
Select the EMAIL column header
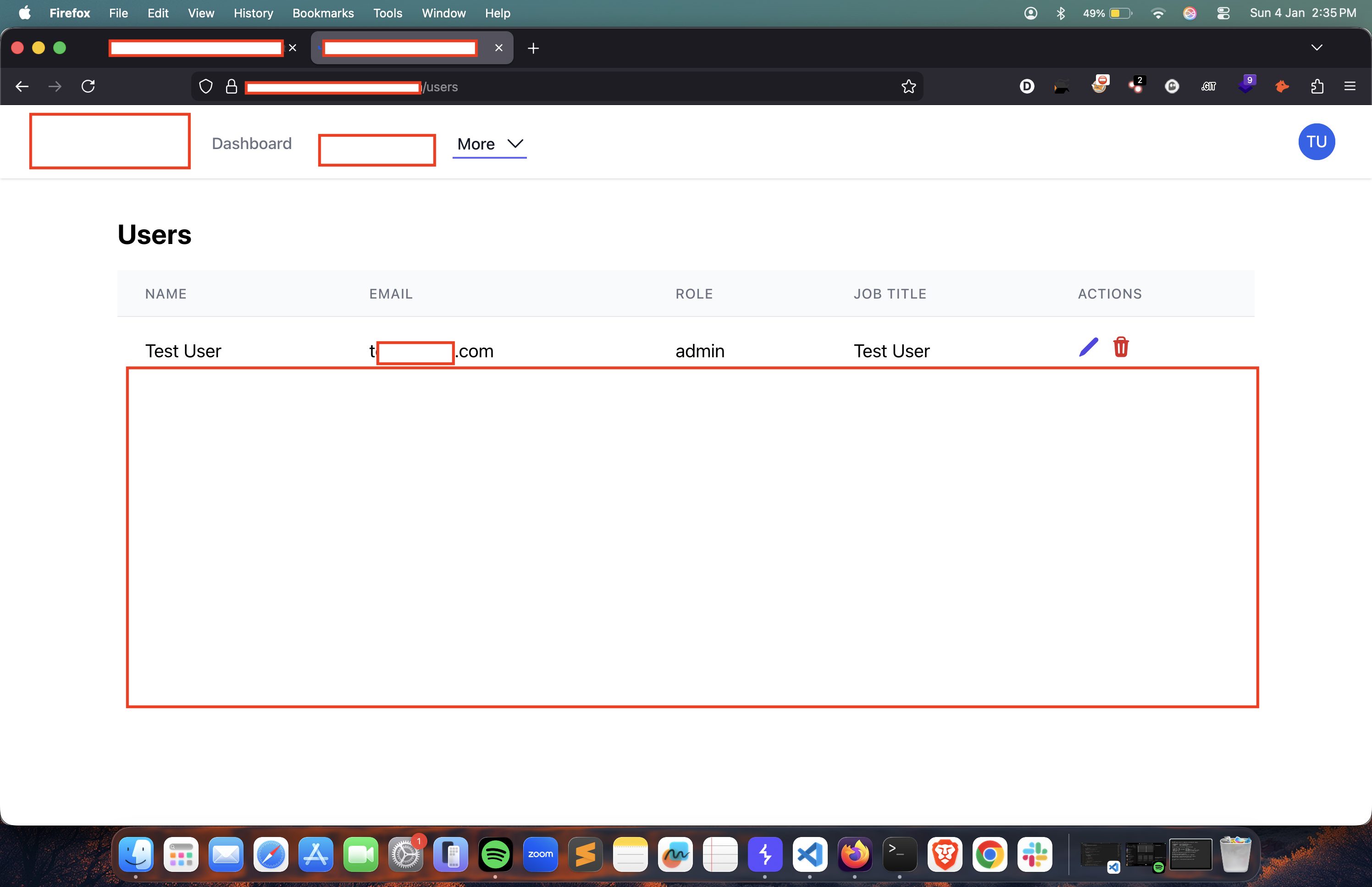point(391,294)
